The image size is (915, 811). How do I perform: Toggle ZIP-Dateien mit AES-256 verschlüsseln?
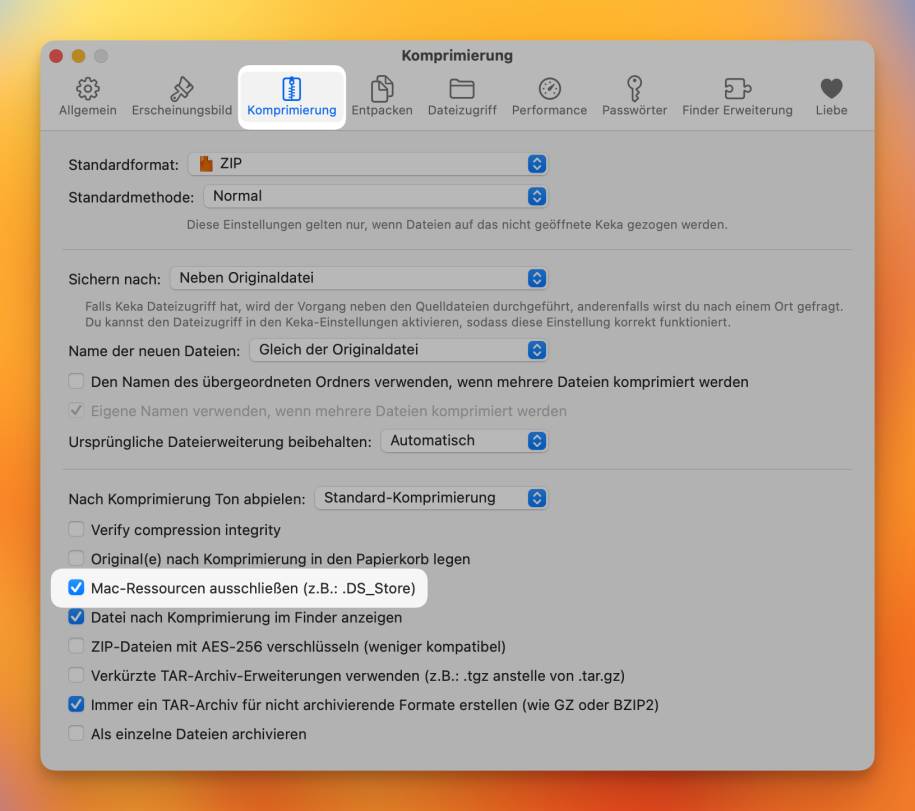point(76,646)
